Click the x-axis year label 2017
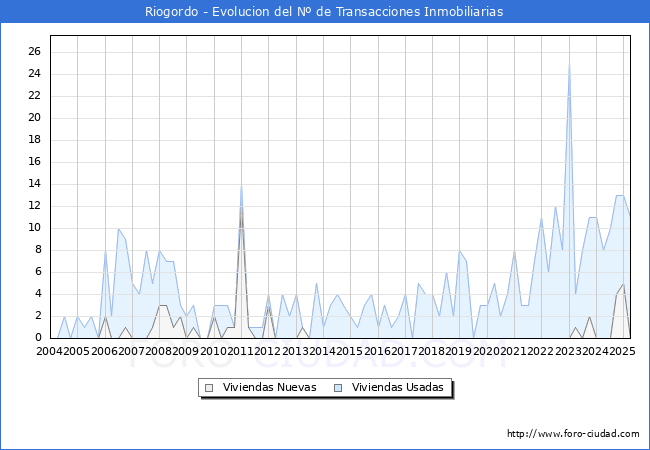This screenshot has width=650, height=450. (x=405, y=351)
